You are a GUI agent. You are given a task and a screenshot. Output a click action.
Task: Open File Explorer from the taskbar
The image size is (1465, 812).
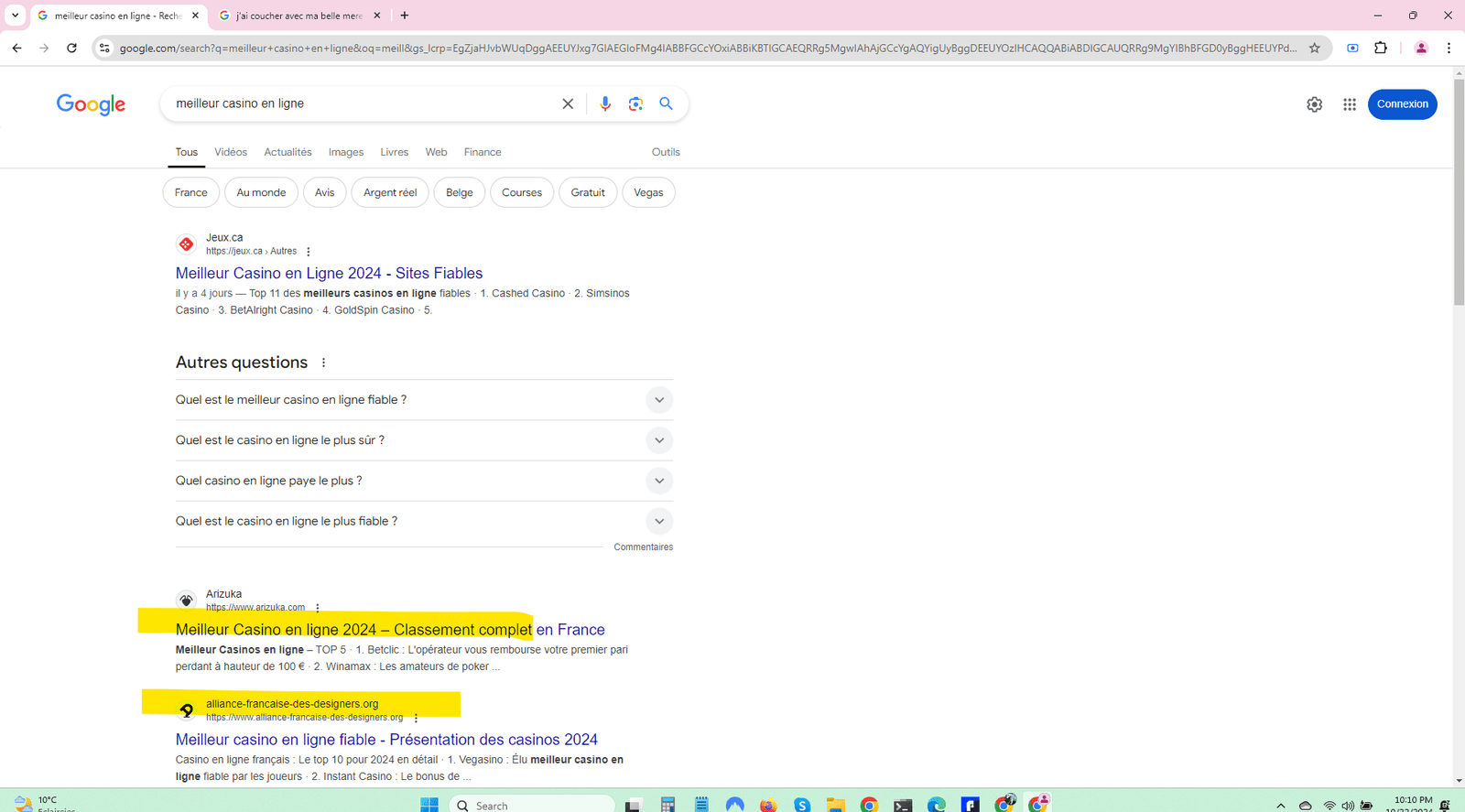(835, 805)
